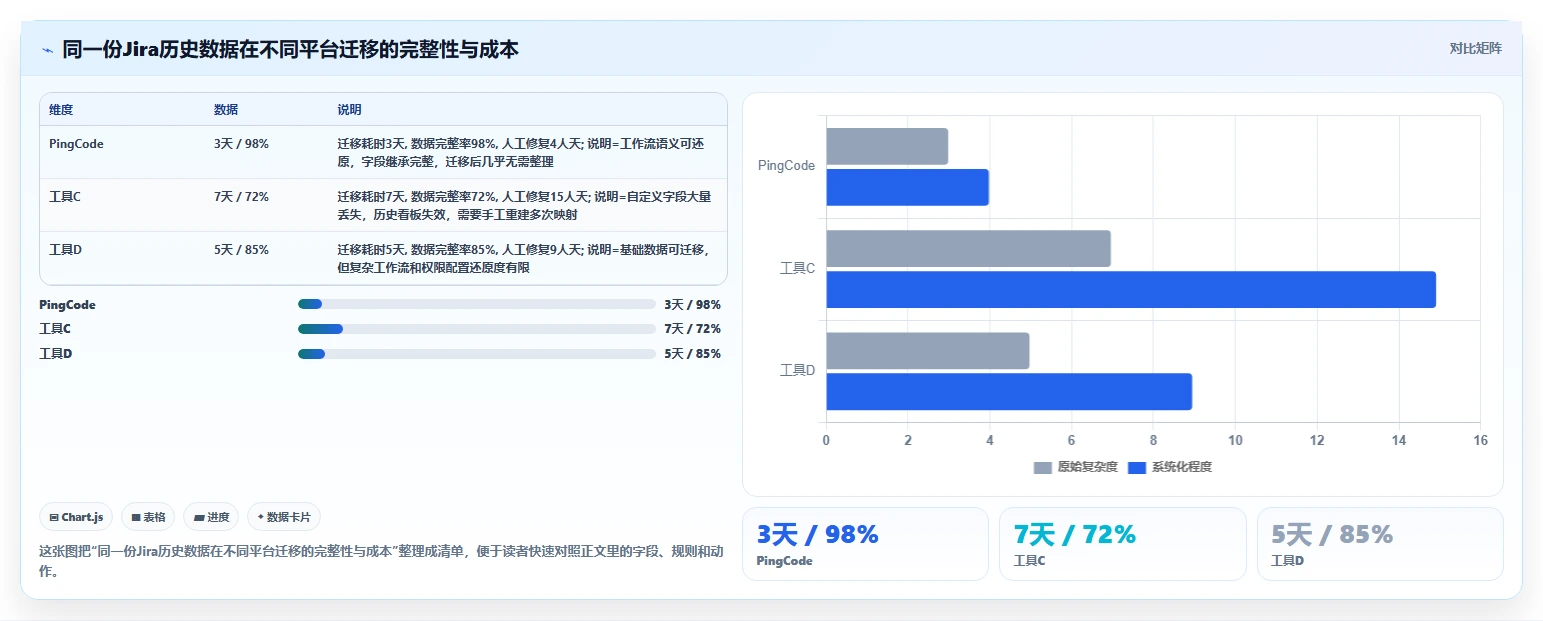Select the 数据卡片 tag chip

point(284,517)
